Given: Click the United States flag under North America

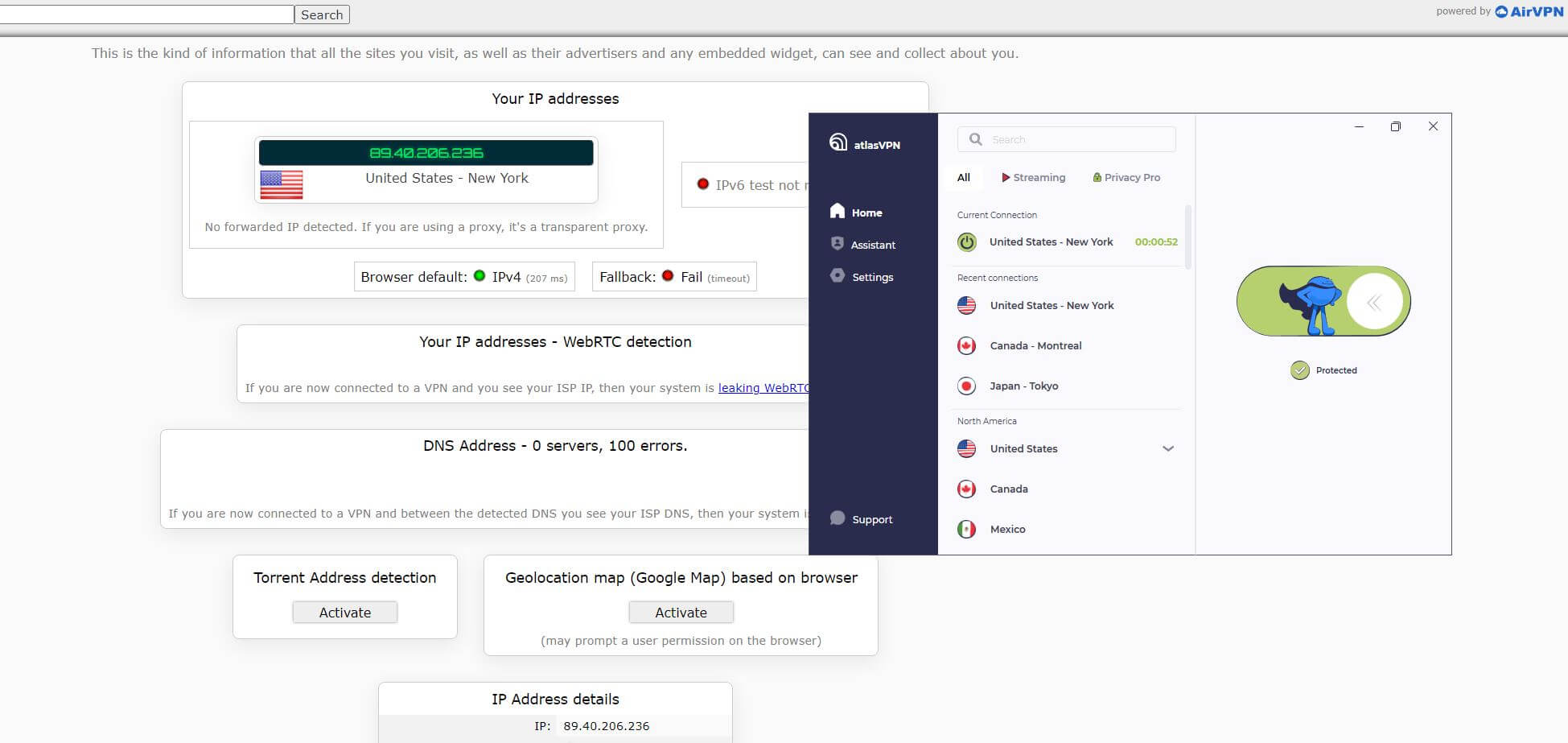Looking at the screenshot, I should point(967,448).
